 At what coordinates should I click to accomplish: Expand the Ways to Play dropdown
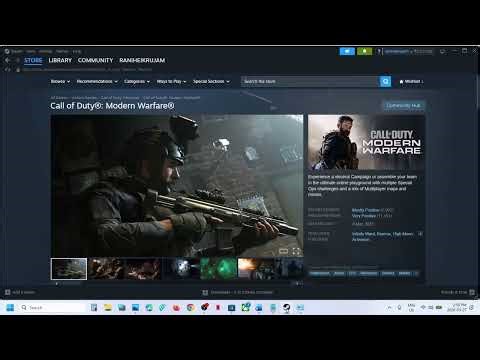[171, 81]
